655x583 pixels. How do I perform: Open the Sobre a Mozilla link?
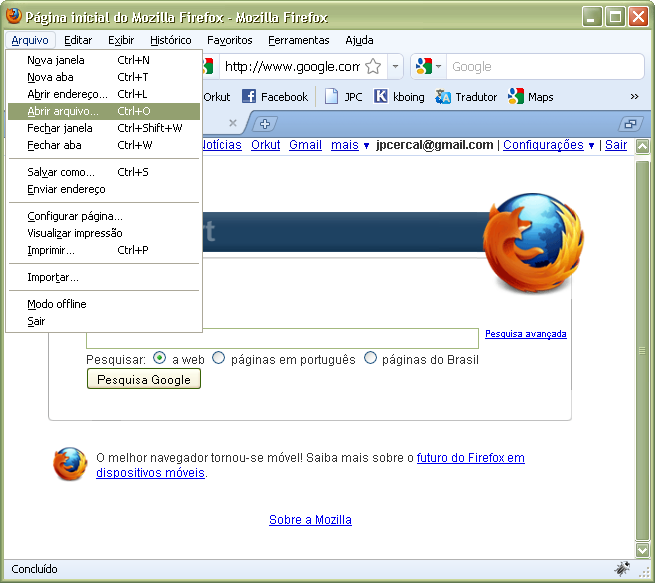pyautogui.click(x=310, y=520)
